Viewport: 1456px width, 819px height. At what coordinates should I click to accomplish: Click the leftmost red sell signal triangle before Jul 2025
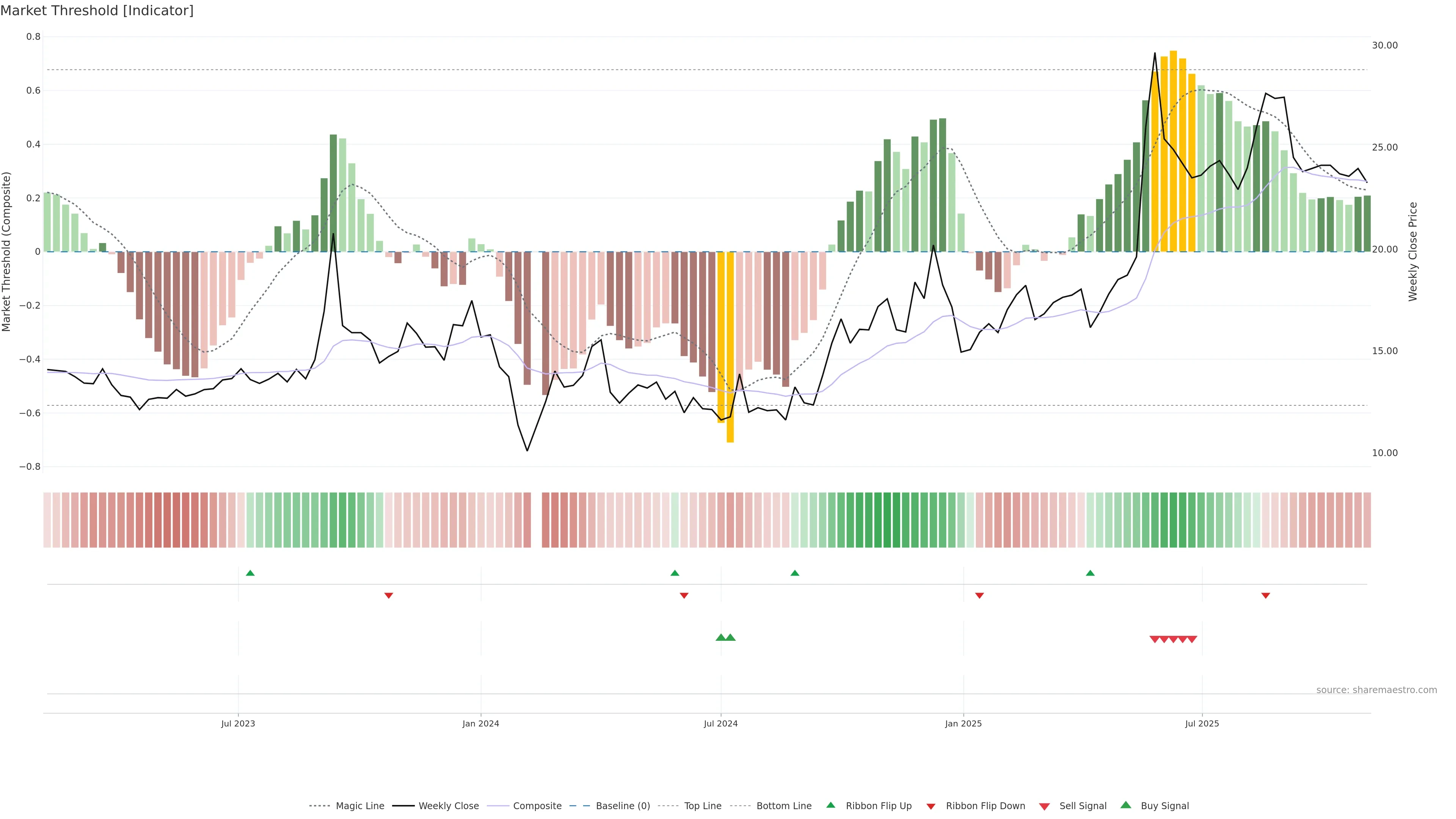[x=1155, y=639]
